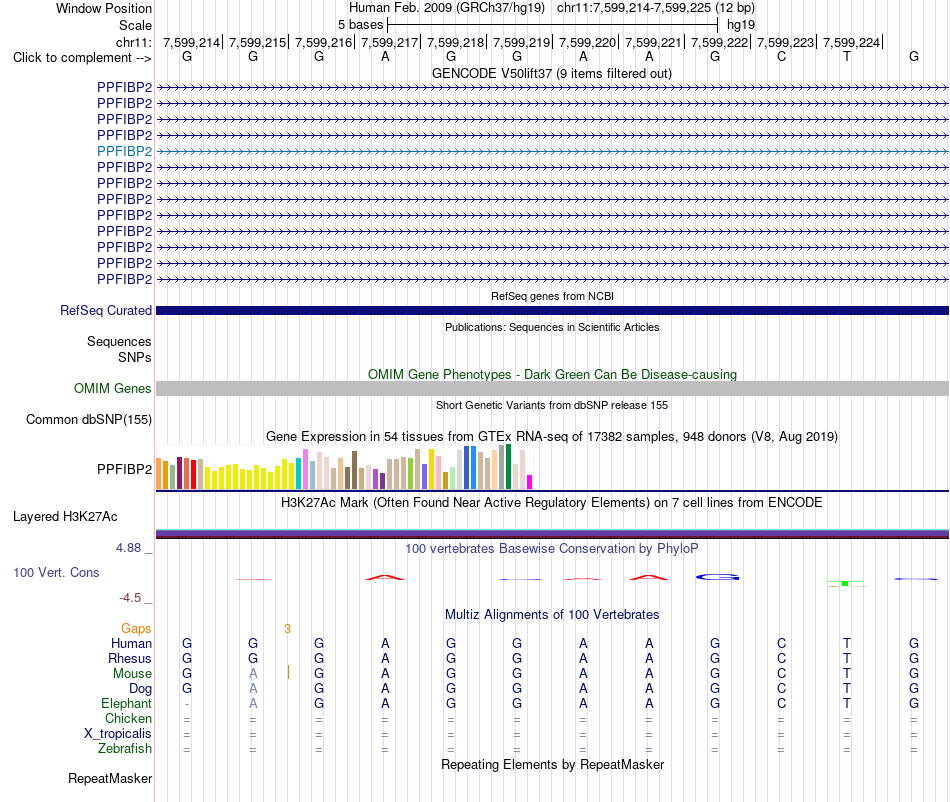This screenshot has width=950, height=802.
Task: Click the "Common dbSNP(155)" track label
Action: (89, 419)
